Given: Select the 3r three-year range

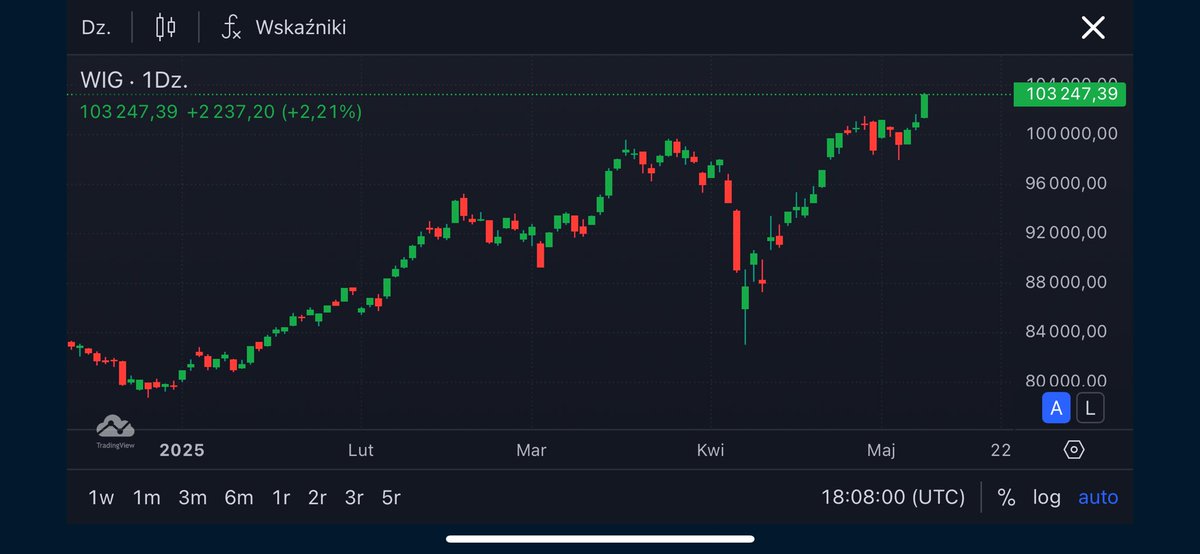Looking at the screenshot, I should tap(354, 497).
